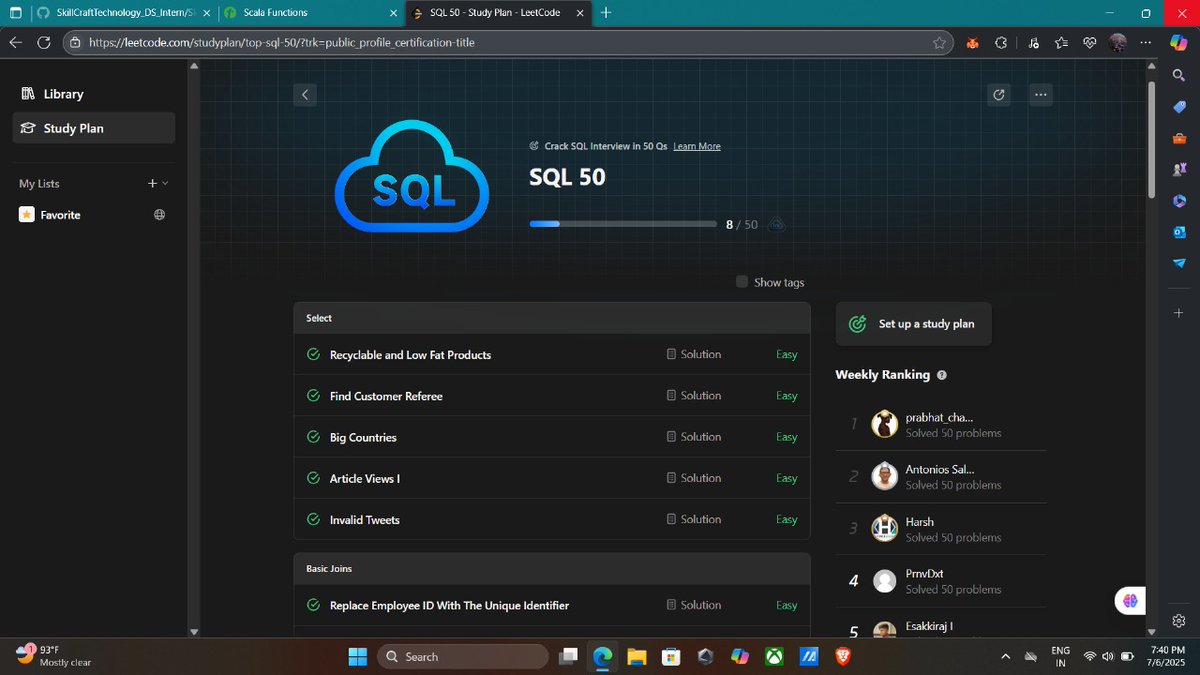Open Recyclable and Low Fat Products problem

coord(410,355)
